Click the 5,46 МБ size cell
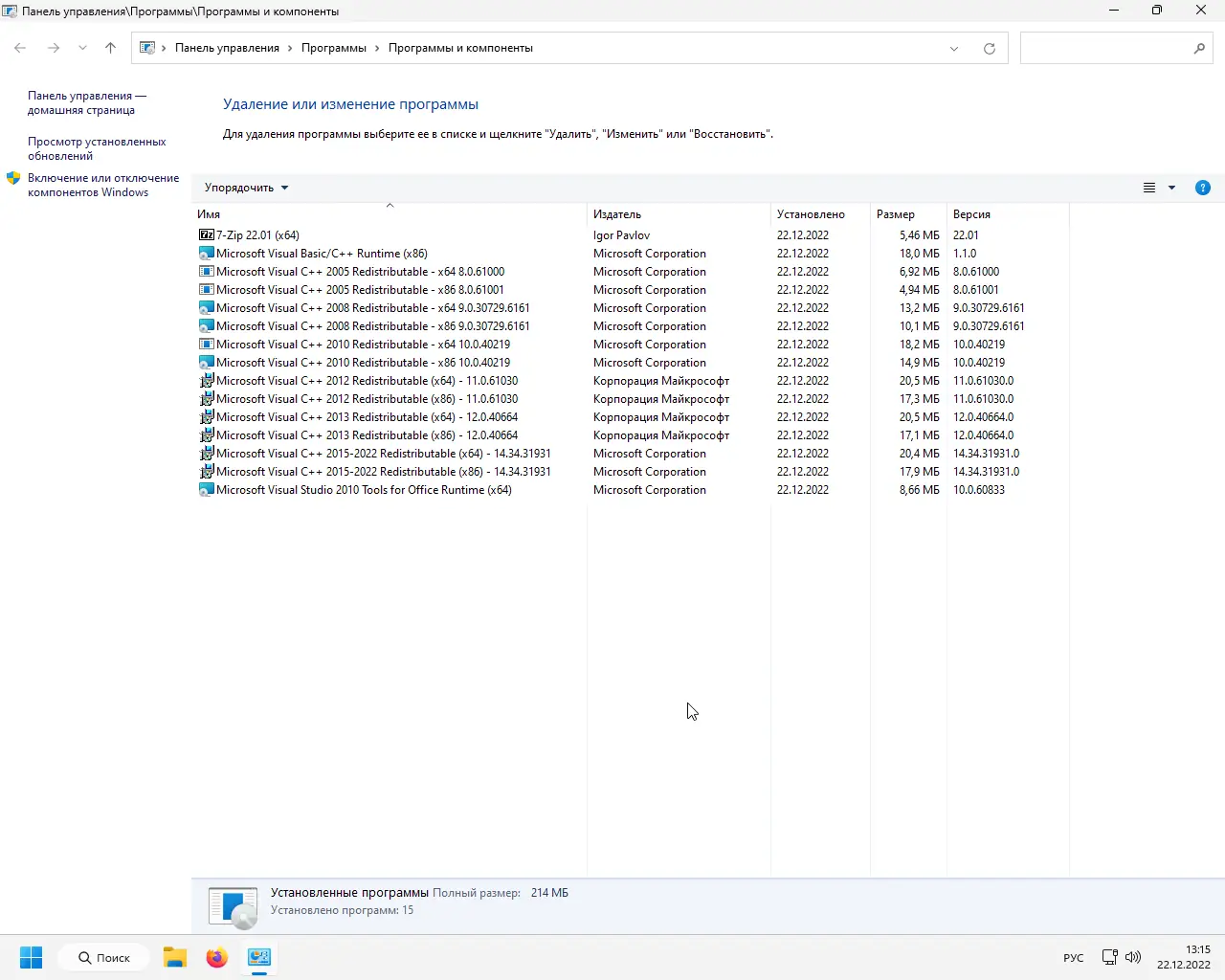Viewport: 1225px width, 980px height. pos(919,235)
